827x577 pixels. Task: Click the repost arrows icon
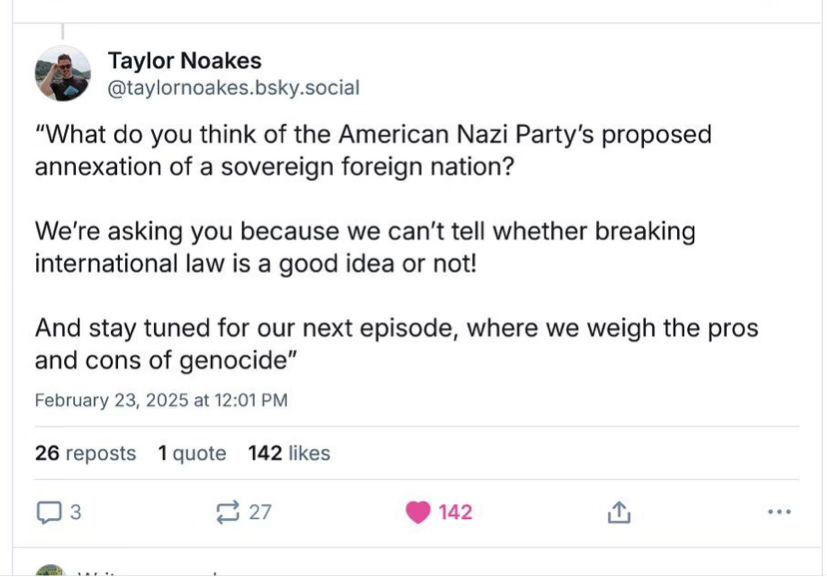coord(226,513)
